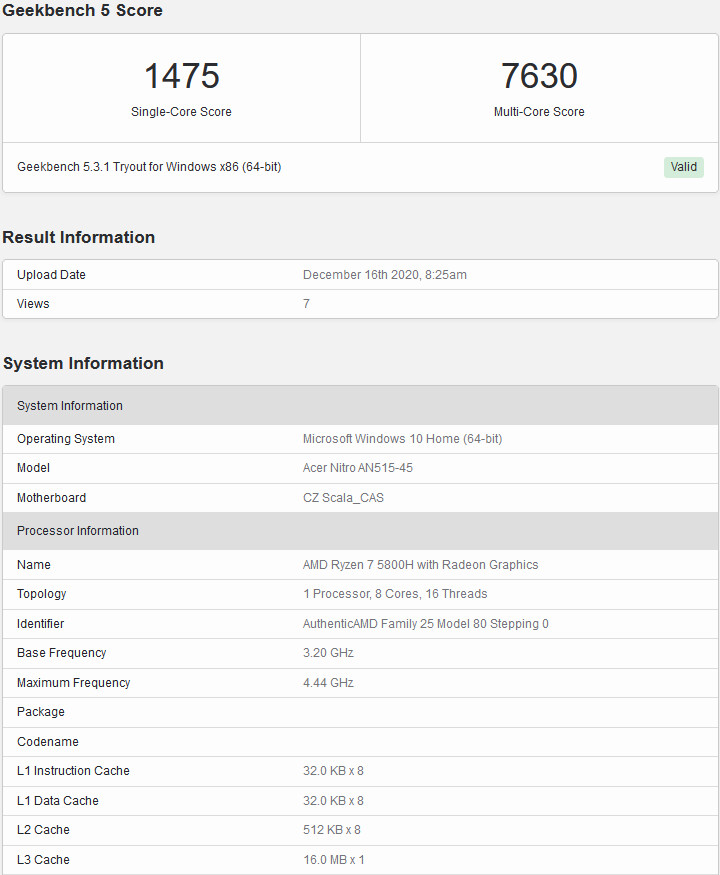Viewport: 720px width, 875px height.
Task: Click the green Valid badge
Action: pos(683,167)
